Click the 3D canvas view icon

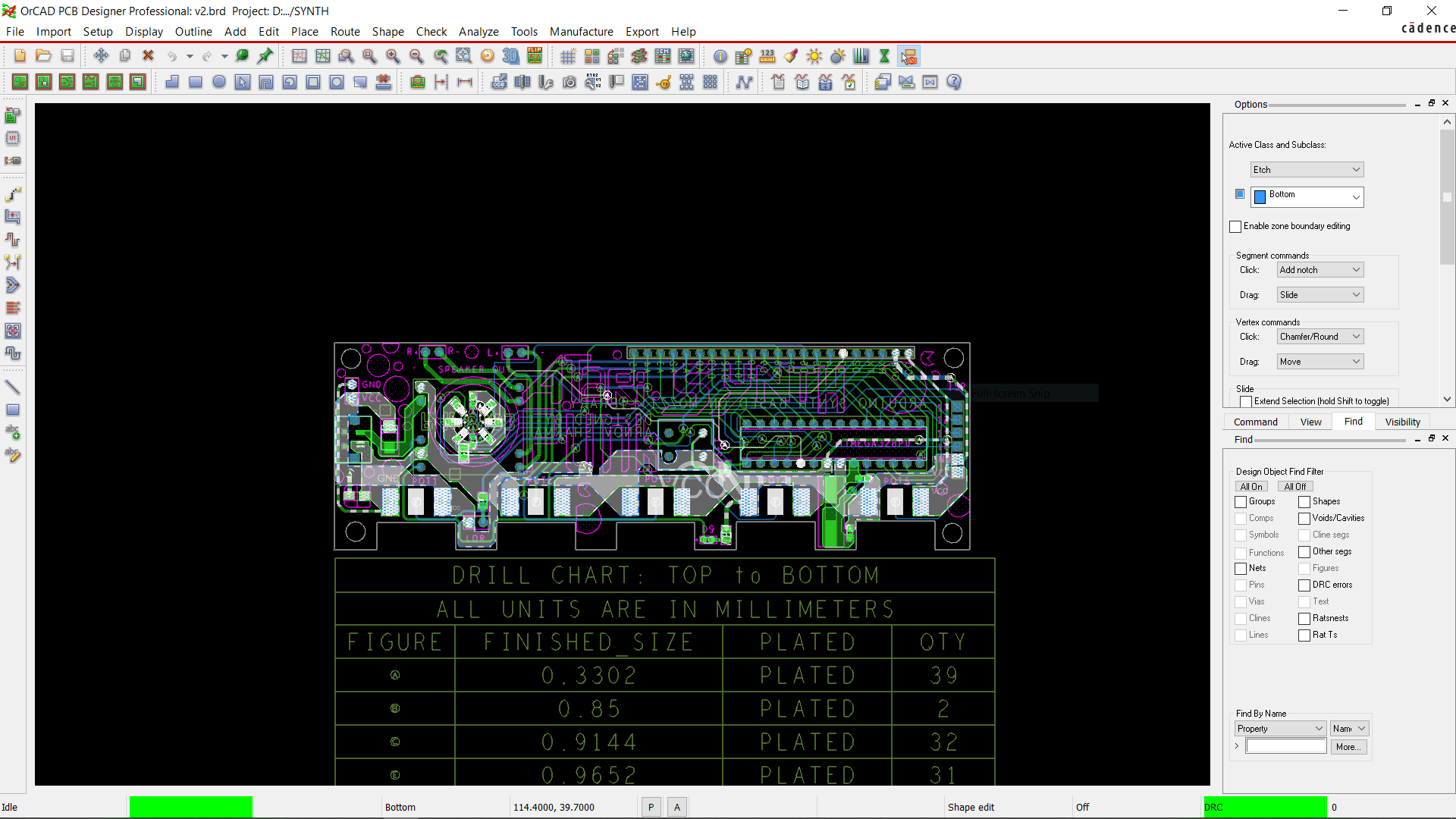point(511,56)
